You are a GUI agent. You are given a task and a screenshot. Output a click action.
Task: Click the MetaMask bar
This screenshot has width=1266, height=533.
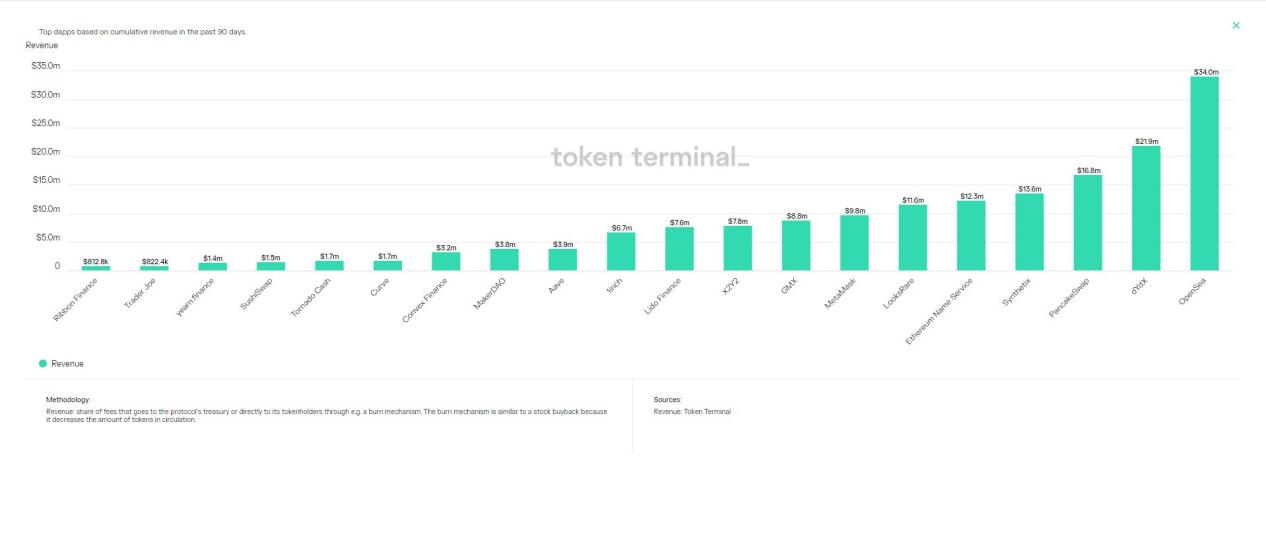pos(854,243)
